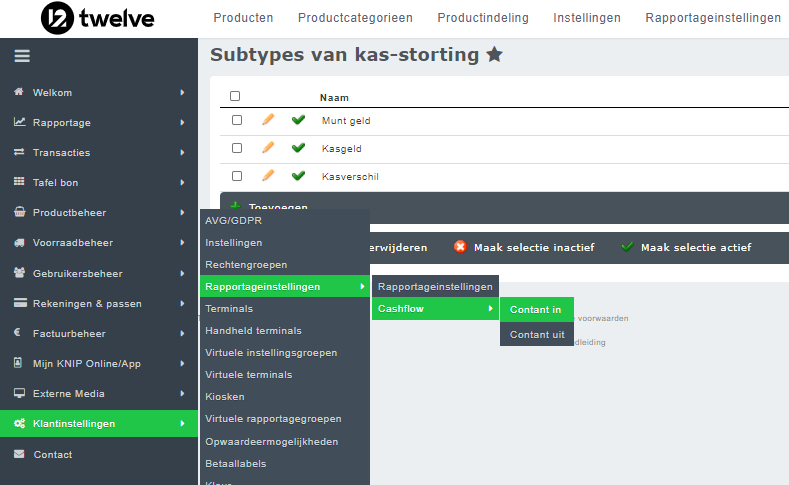Sort the table by the Naam column header
This screenshot has height=485, width=789.
coord(334,97)
